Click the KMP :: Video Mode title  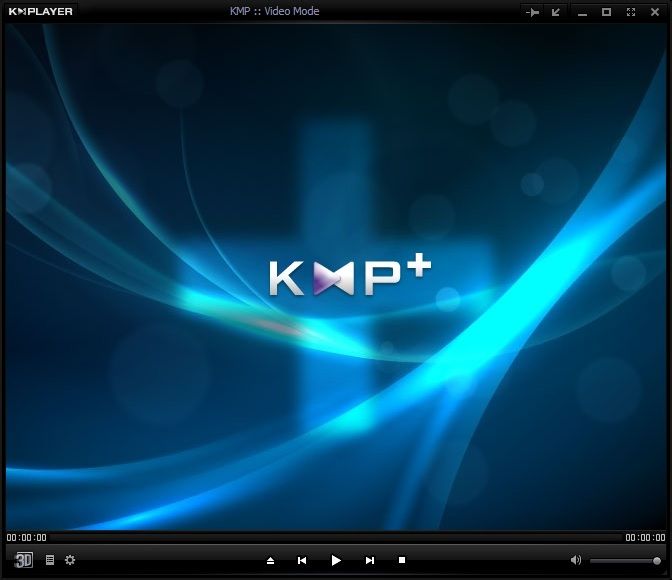point(274,11)
